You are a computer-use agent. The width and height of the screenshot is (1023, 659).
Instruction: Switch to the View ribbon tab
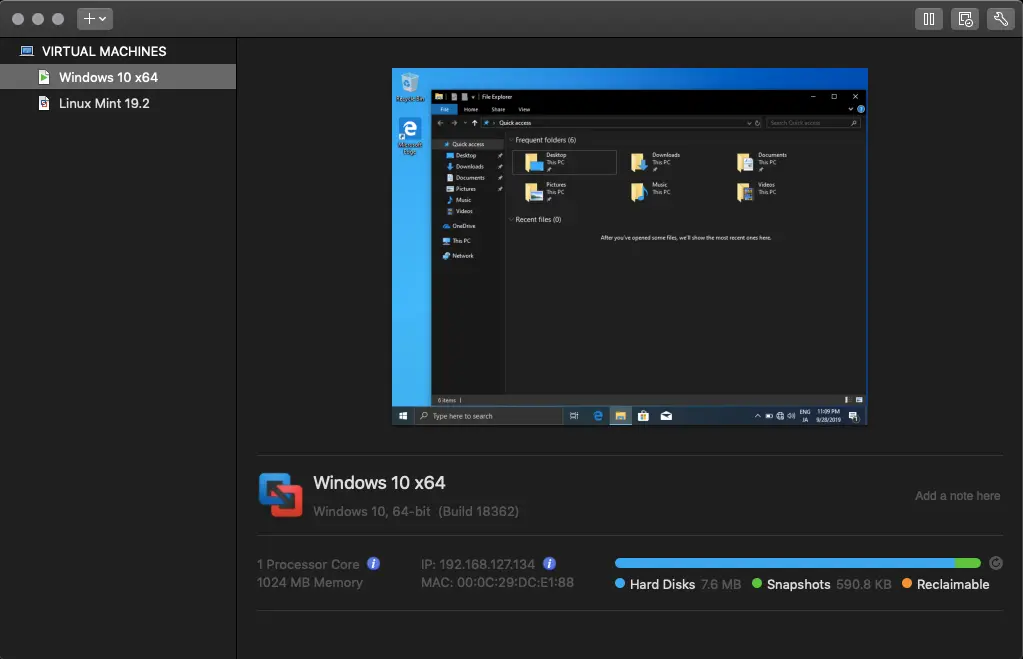tap(524, 109)
